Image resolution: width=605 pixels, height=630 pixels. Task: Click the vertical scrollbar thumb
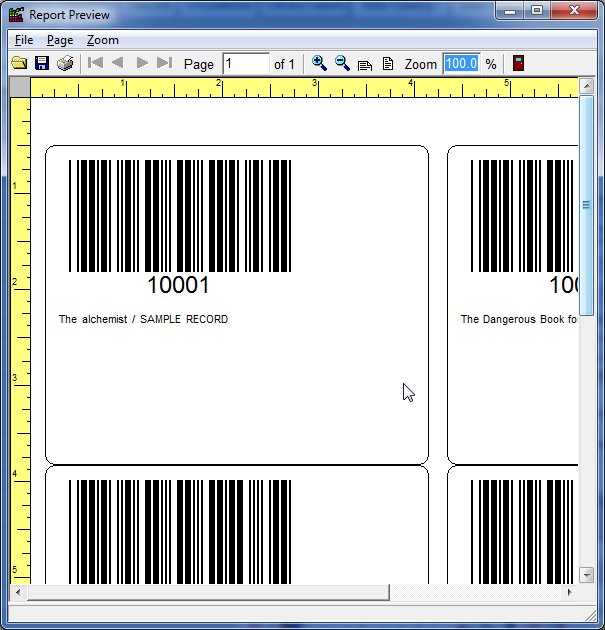click(x=587, y=205)
